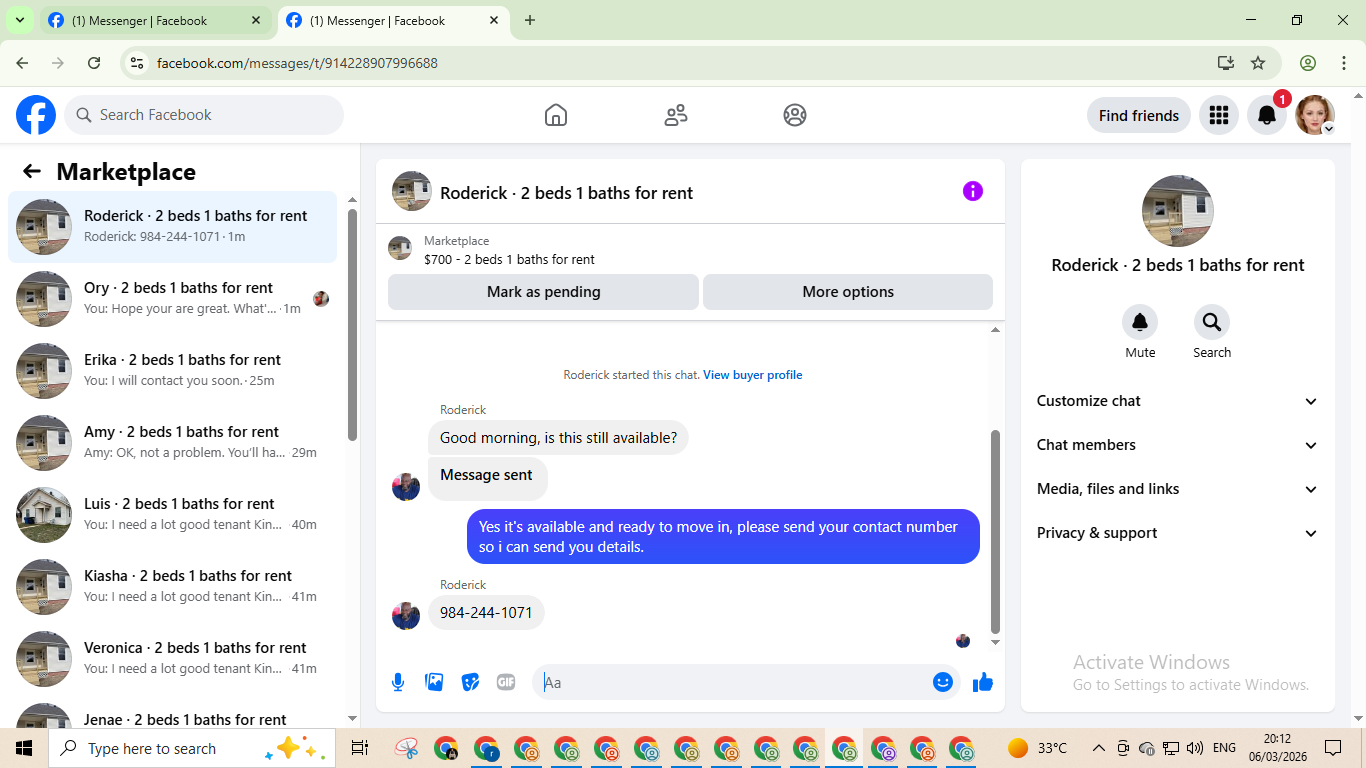The width and height of the screenshot is (1366, 768).
Task: Go back one page in the browser
Action: pos(22,63)
